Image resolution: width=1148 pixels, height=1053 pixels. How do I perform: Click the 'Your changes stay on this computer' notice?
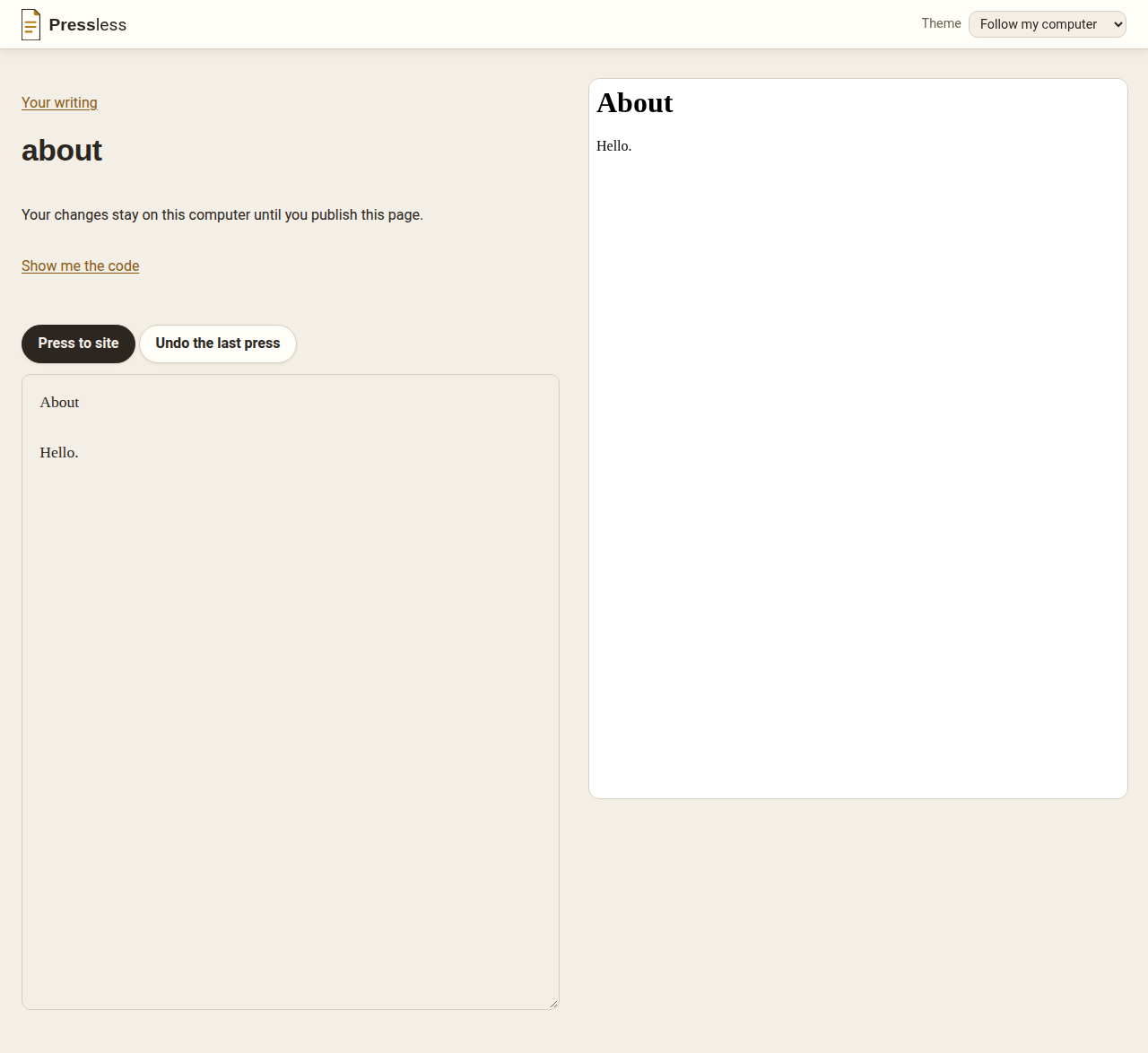tap(222, 214)
